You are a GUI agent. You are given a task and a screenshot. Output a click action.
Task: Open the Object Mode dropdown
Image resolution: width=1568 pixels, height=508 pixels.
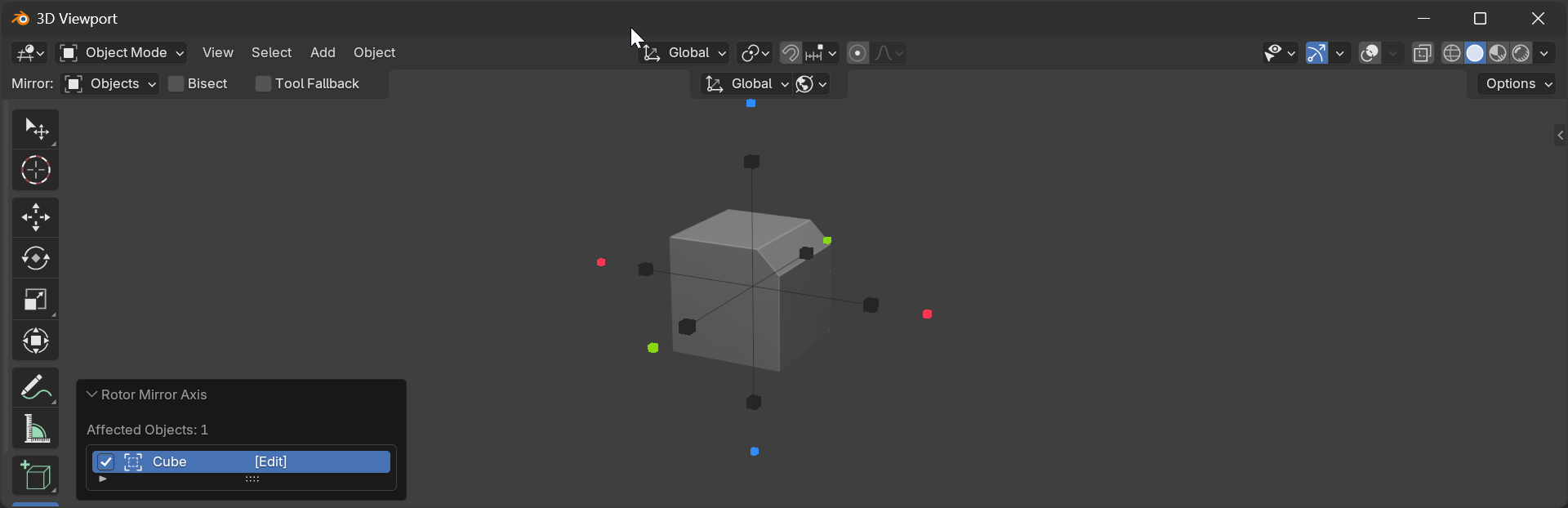(x=121, y=53)
